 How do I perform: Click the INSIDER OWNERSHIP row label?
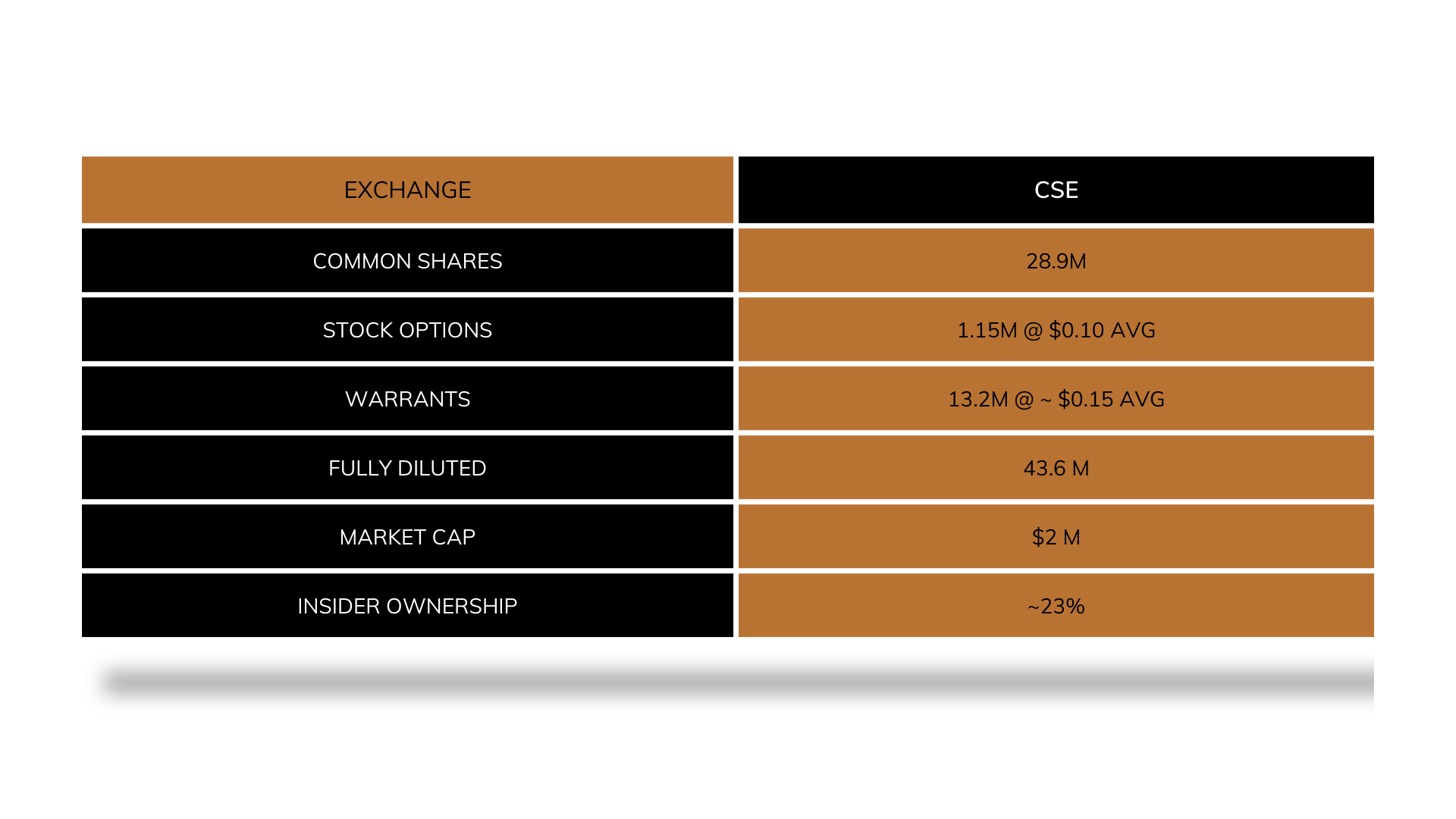point(407,606)
